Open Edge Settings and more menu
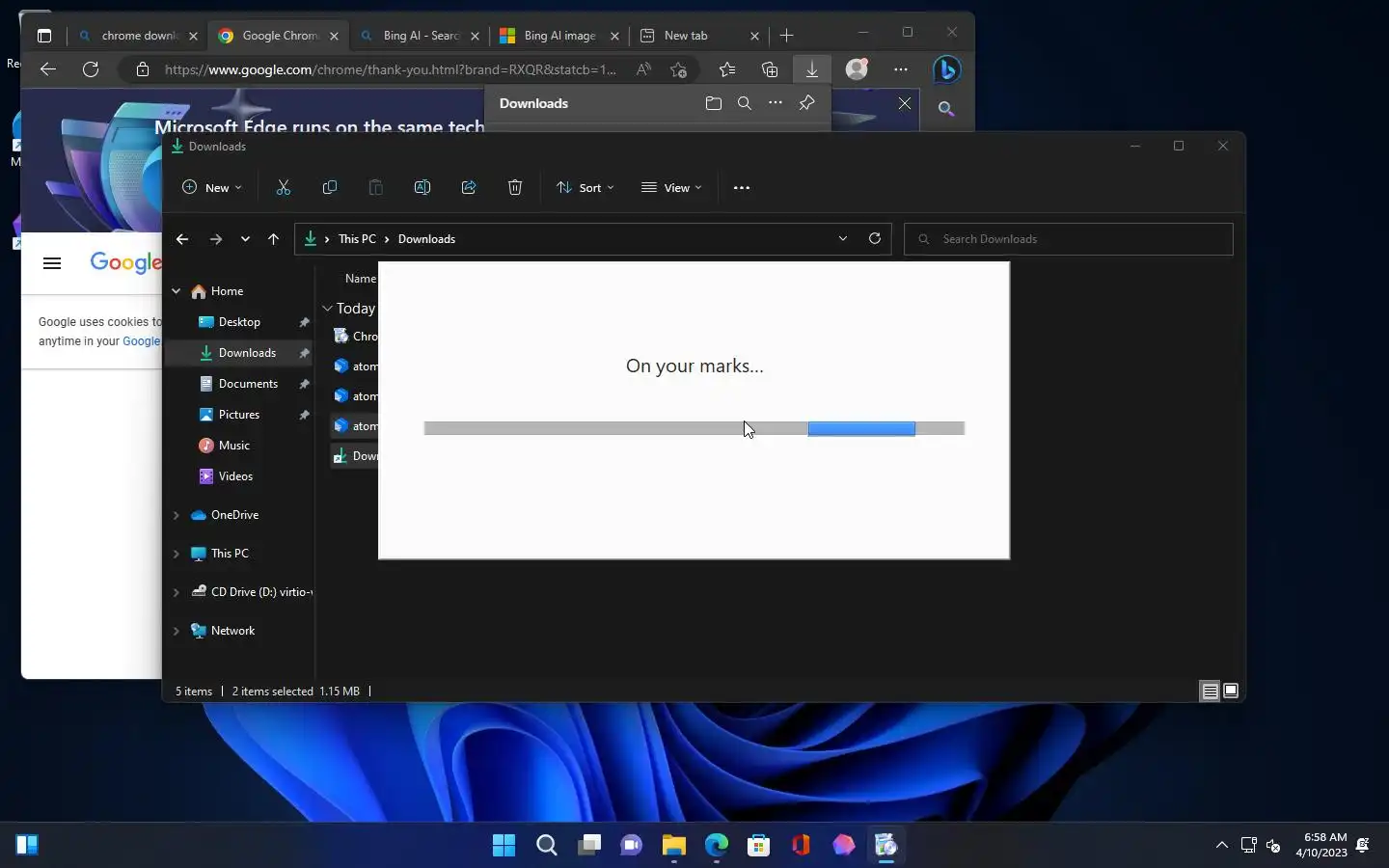Image resolution: width=1389 pixels, height=868 pixels. click(x=901, y=69)
